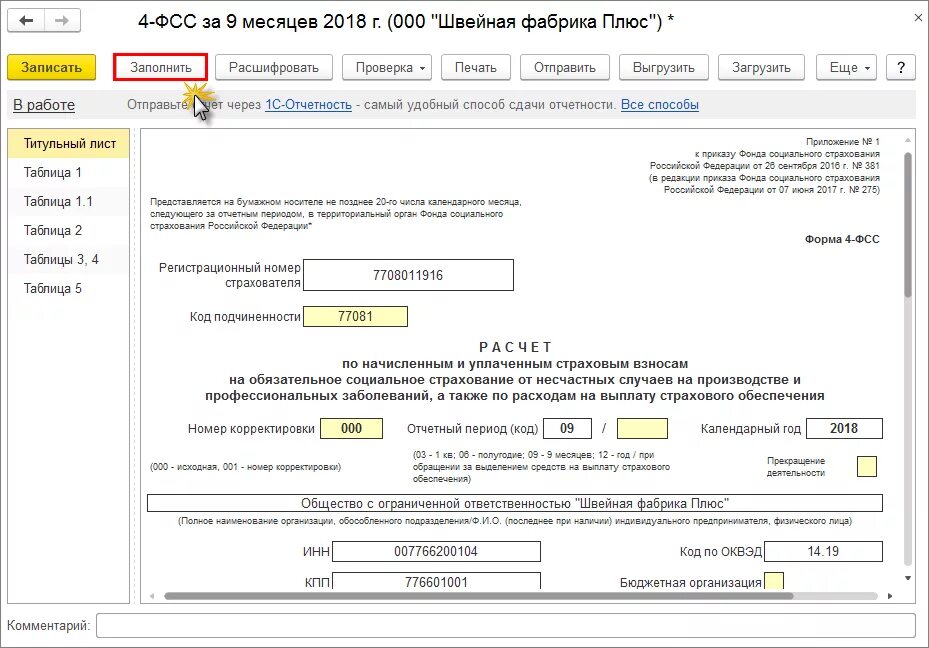The height and width of the screenshot is (648, 929).
Task: Click the scroll-down arrow of the form
Action: [908, 578]
